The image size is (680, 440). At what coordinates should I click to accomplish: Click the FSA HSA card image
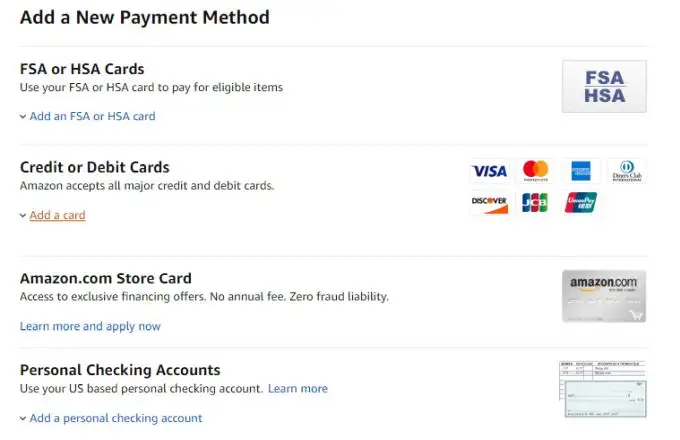tap(604, 86)
